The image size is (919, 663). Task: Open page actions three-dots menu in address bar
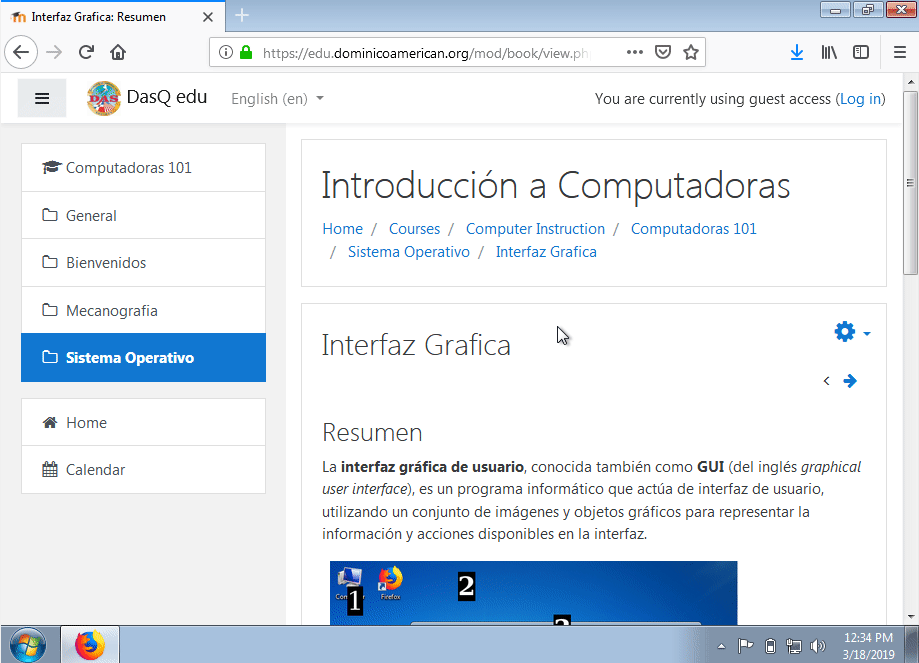pos(635,53)
